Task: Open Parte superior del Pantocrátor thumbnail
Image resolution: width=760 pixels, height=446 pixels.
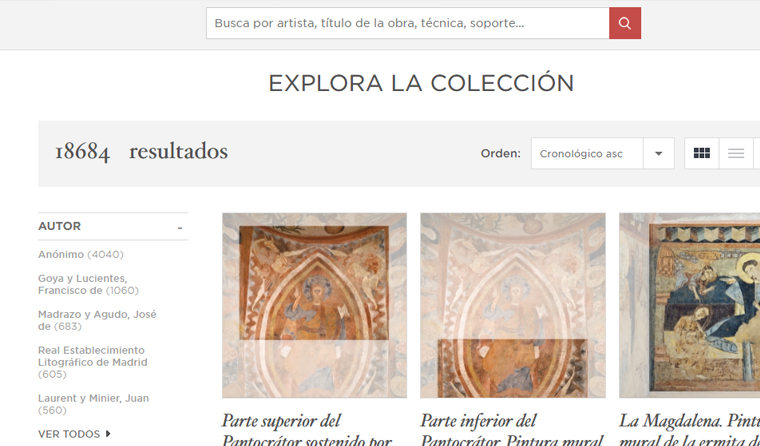Action: pyautogui.click(x=315, y=305)
